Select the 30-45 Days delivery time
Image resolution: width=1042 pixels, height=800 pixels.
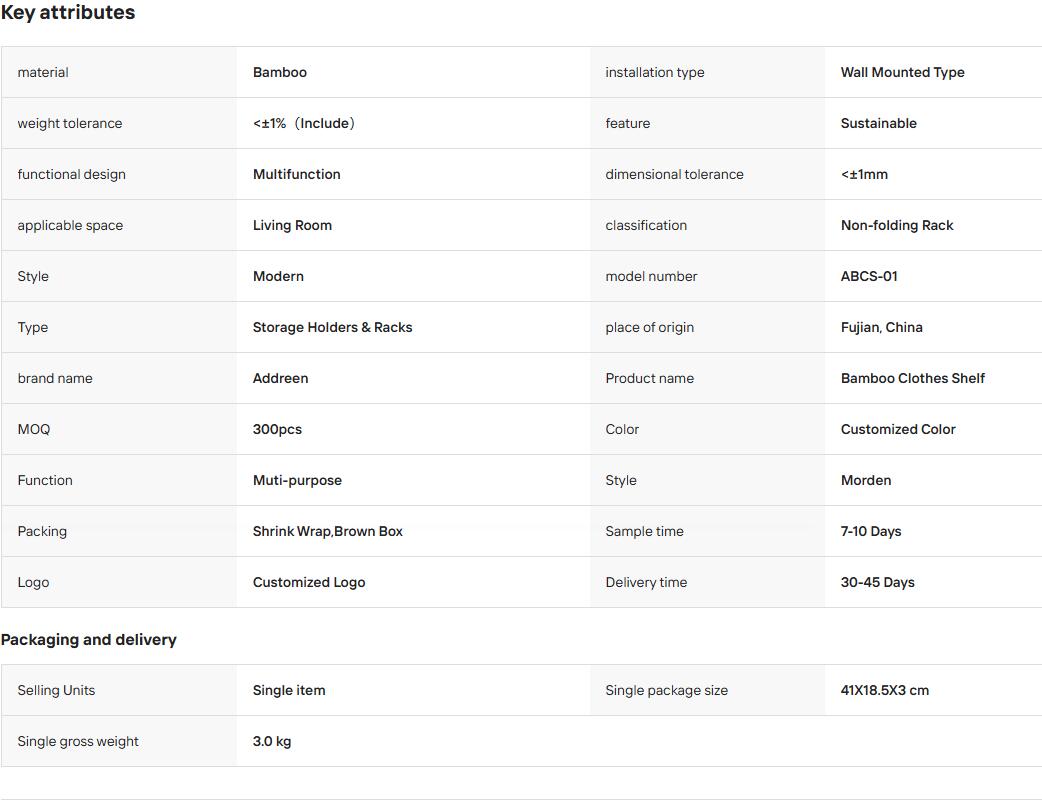click(x=878, y=583)
